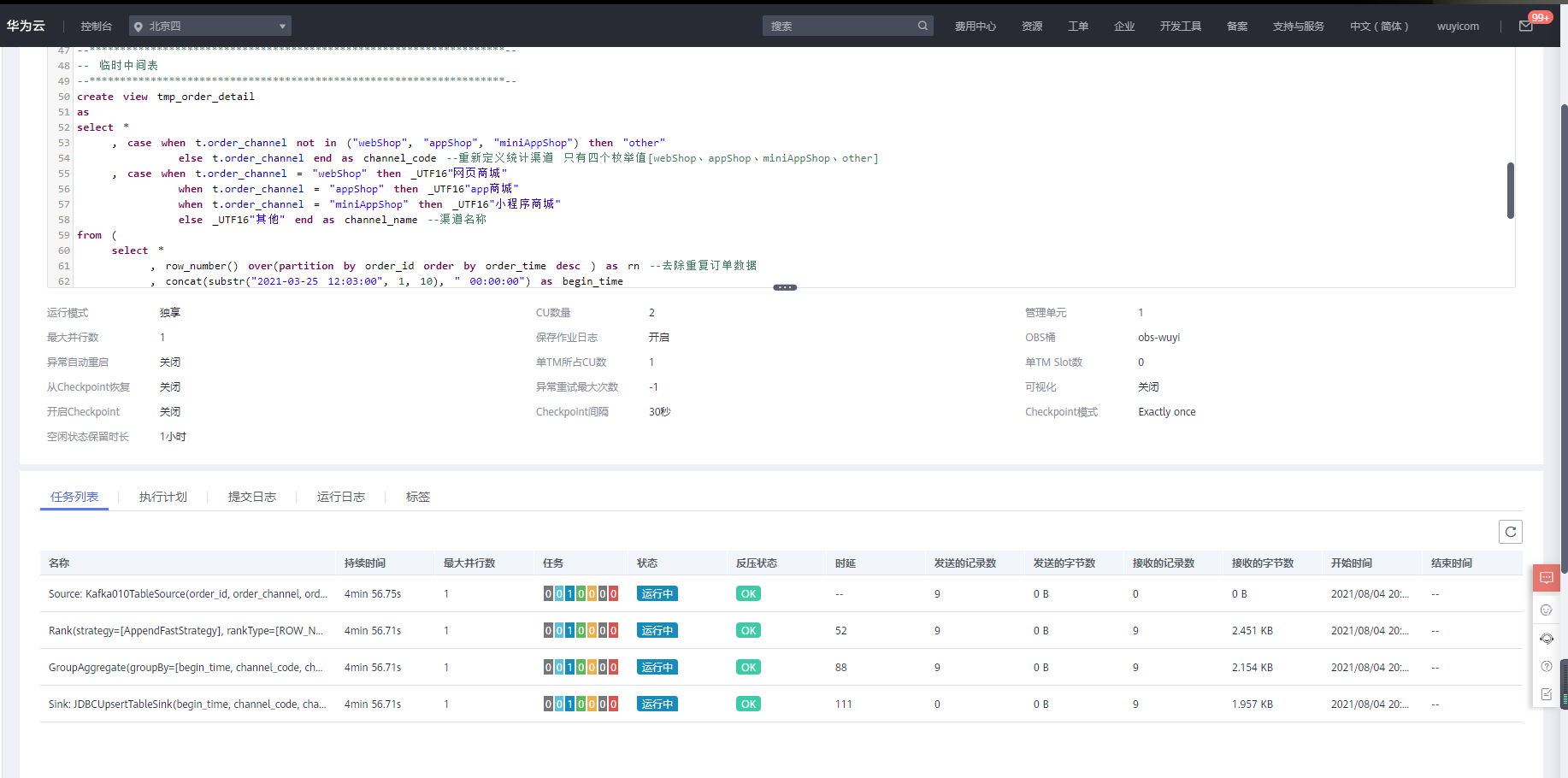Open the notepad edit icon in sidebar
Screen dimensions: 1568x778
click(1546, 694)
